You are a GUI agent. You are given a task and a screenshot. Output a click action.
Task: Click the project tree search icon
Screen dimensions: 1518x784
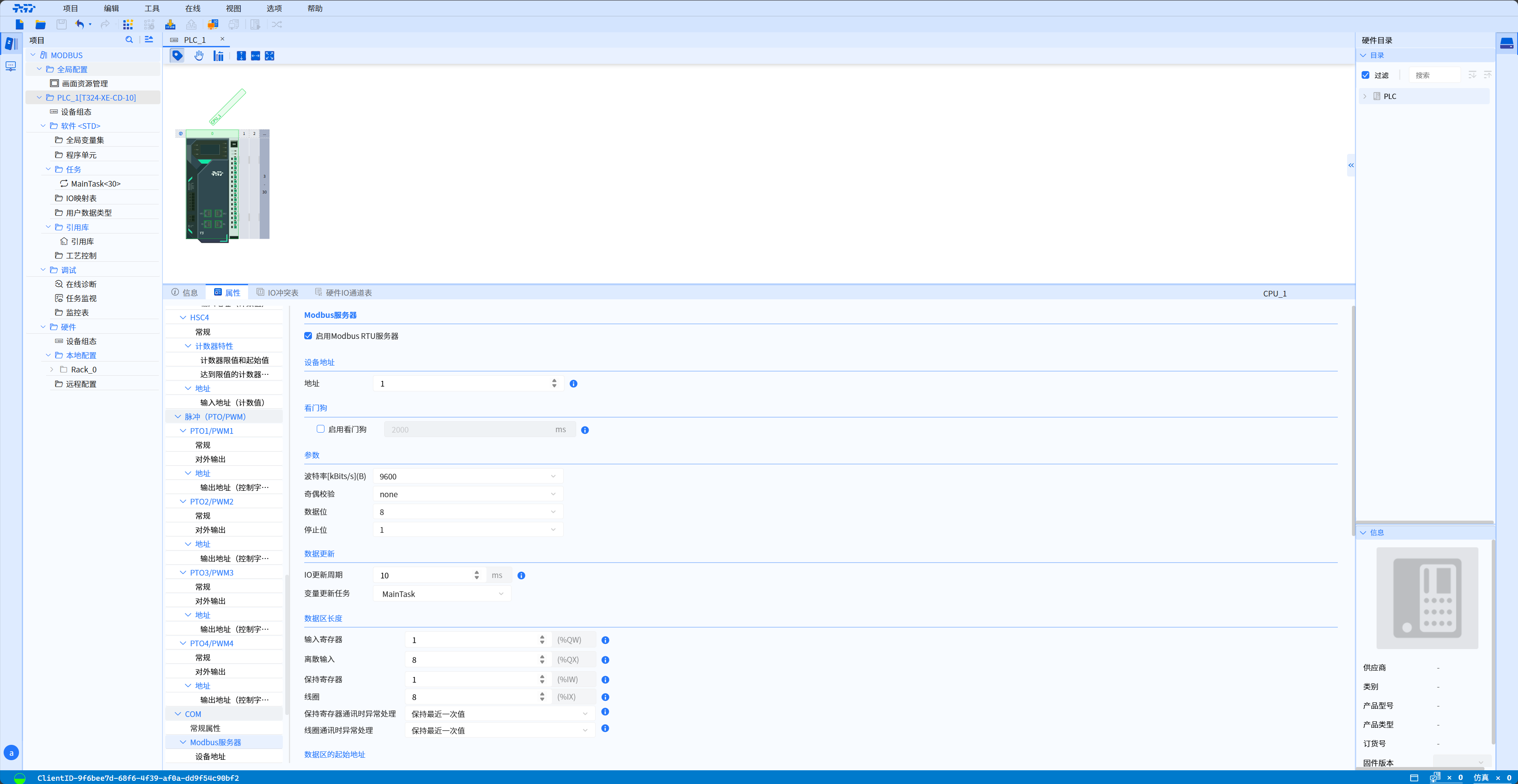pos(129,40)
